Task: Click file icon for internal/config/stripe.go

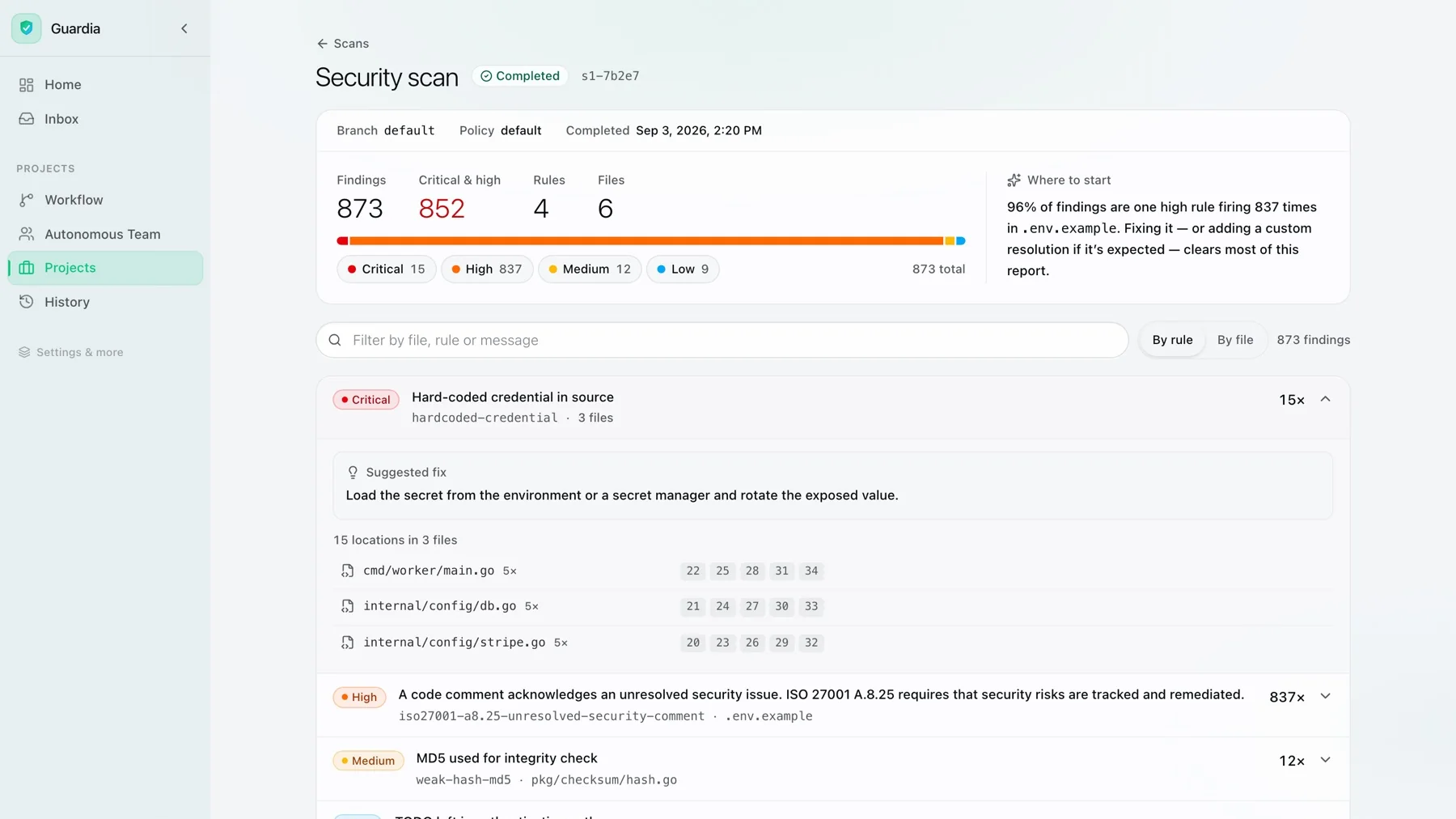Action: 347,643
